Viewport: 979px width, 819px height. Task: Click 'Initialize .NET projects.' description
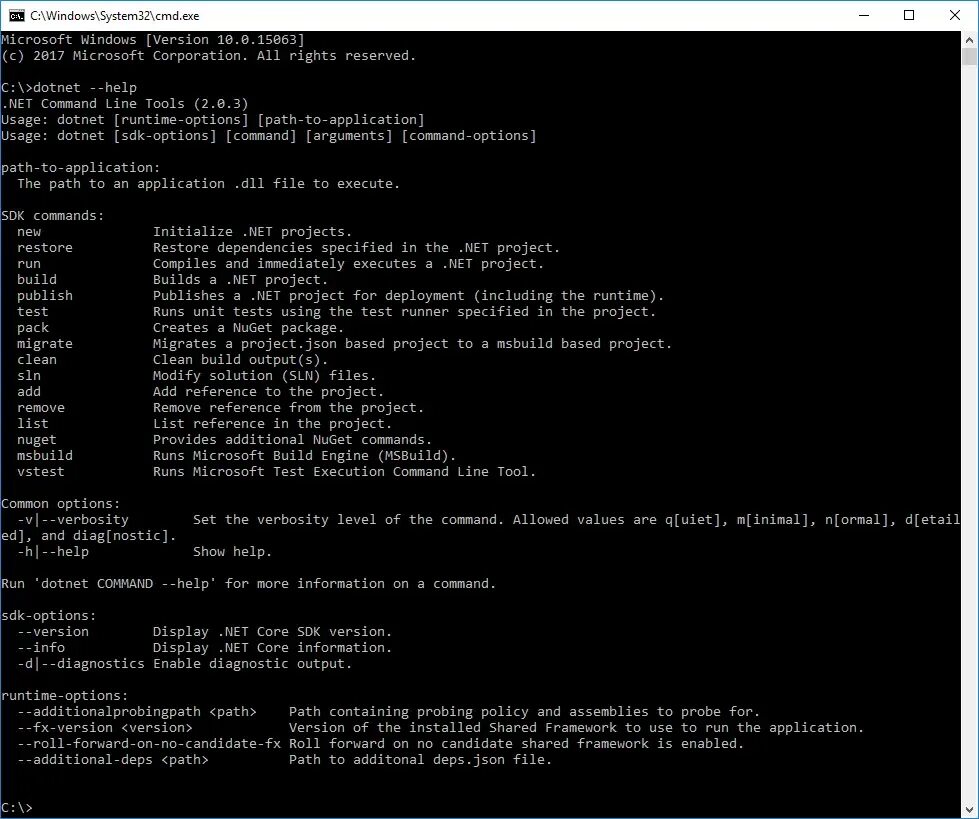coord(252,232)
